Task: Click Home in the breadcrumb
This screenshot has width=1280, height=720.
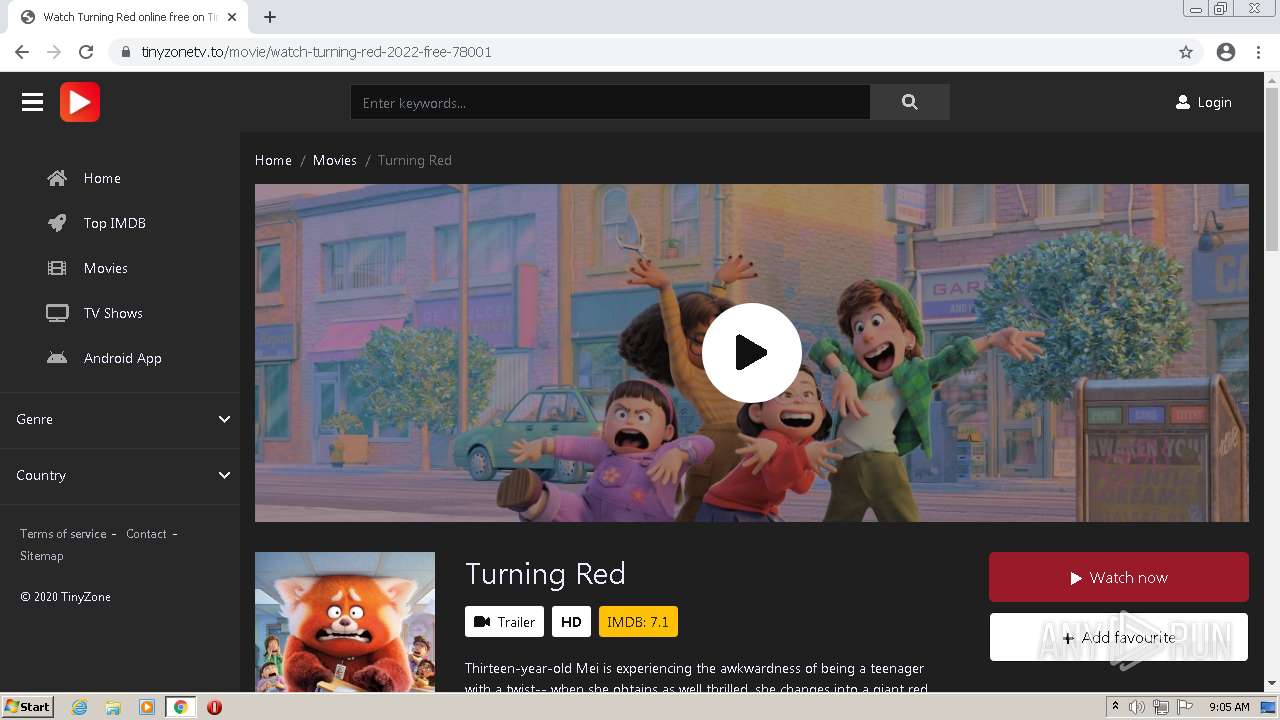Action: 273,160
